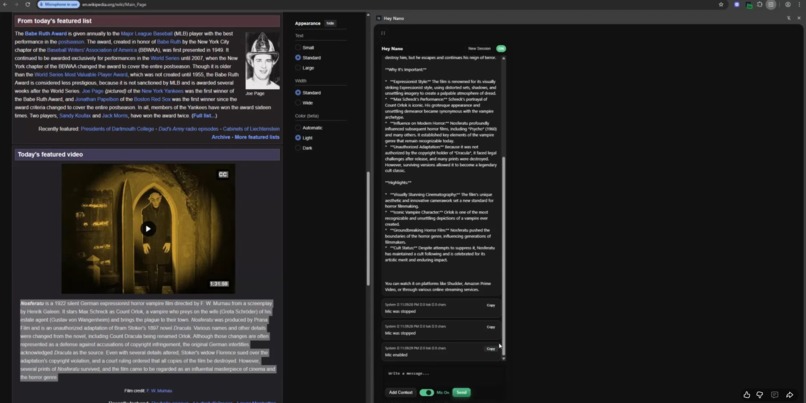This screenshot has height=403, width=806.
Task: Select the Dark color option
Action: click(x=298, y=148)
